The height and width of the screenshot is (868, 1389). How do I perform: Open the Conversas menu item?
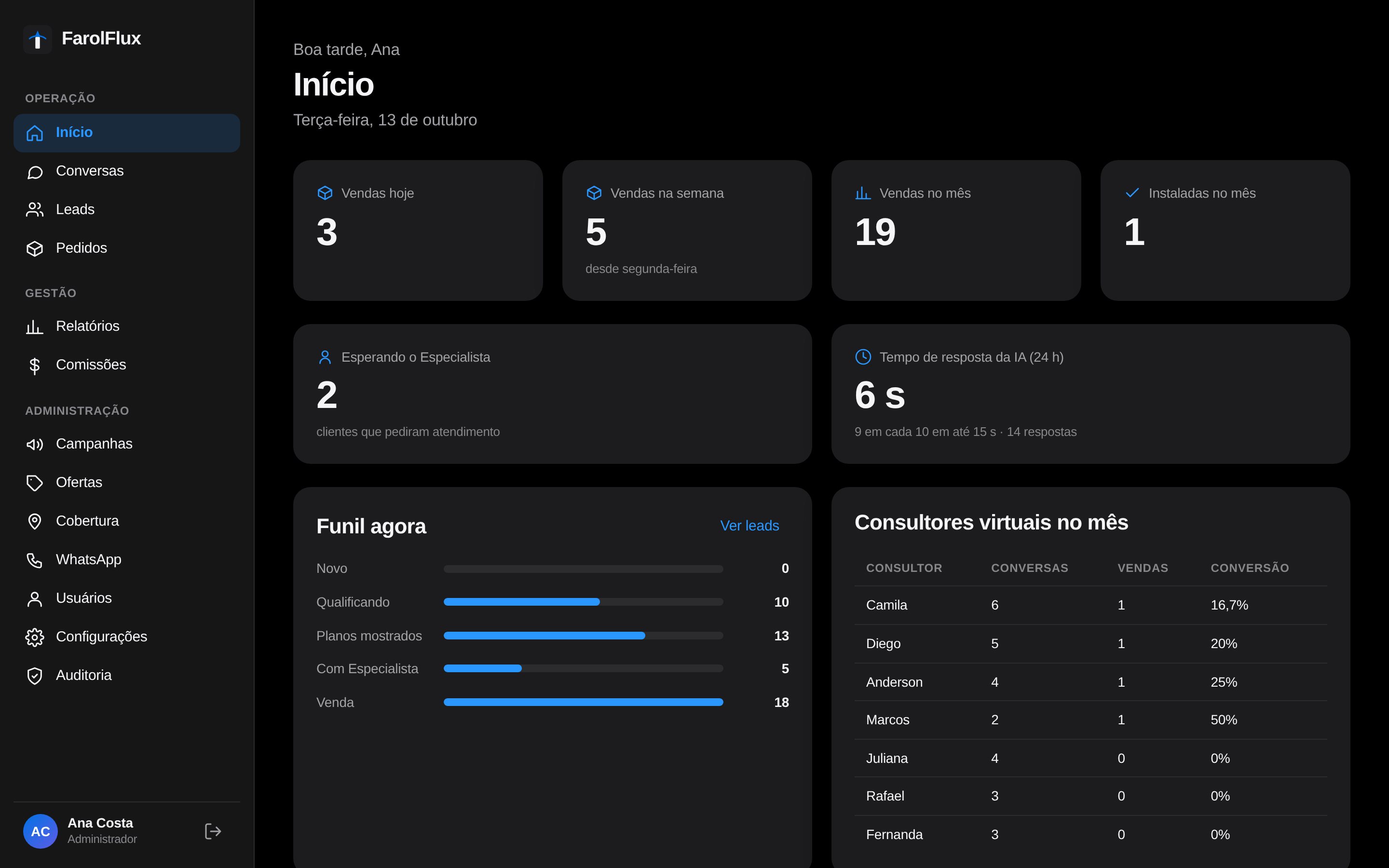pos(127,171)
